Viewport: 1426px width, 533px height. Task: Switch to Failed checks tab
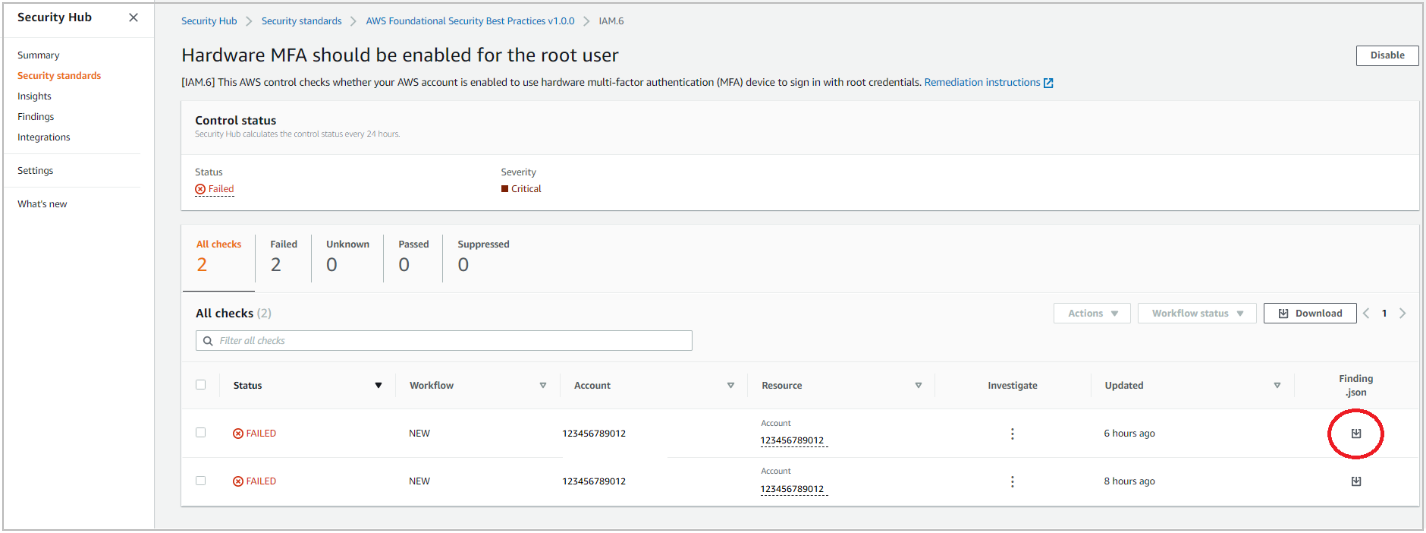283,256
